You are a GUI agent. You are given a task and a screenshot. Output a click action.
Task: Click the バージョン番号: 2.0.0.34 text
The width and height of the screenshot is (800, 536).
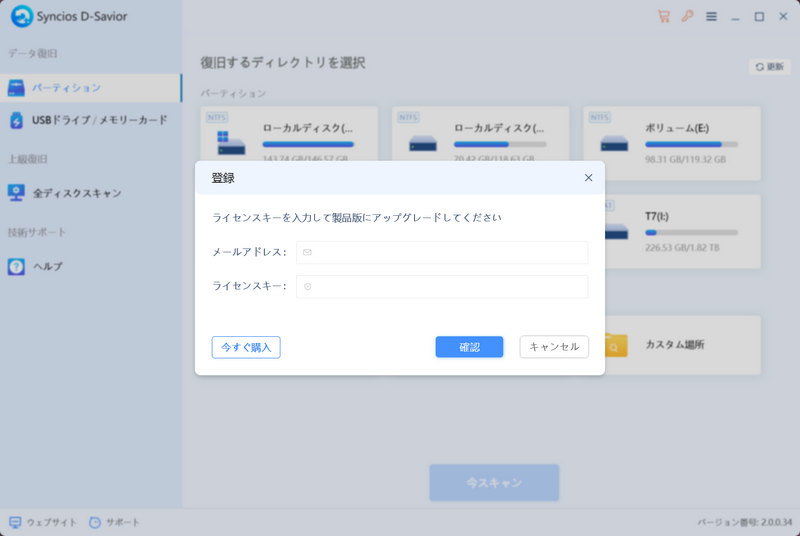[x=744, y=522]
